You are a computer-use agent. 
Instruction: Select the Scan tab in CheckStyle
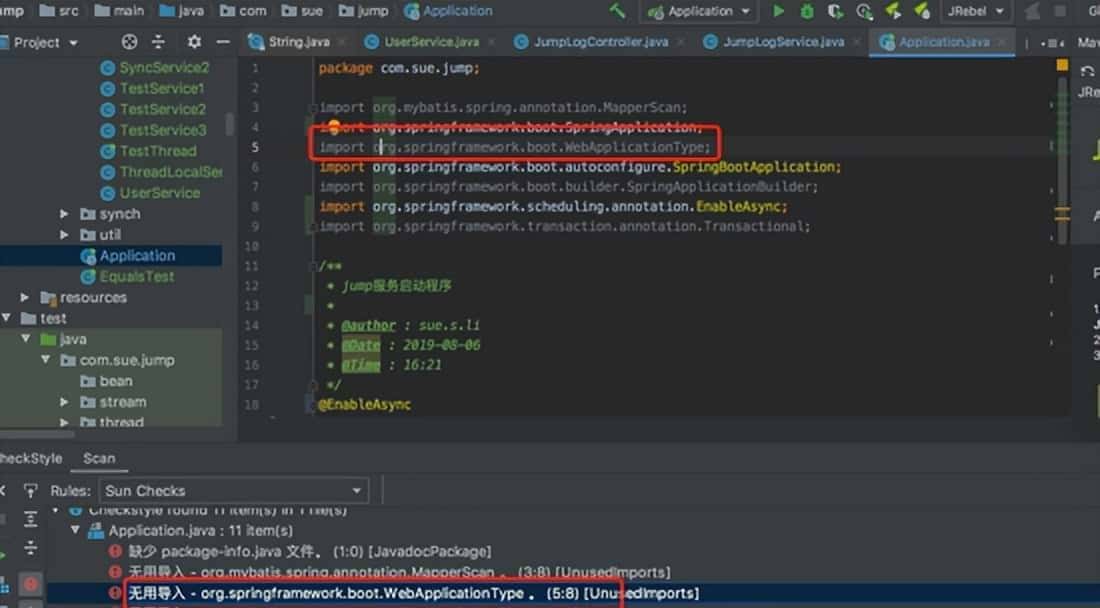[99, 459]
